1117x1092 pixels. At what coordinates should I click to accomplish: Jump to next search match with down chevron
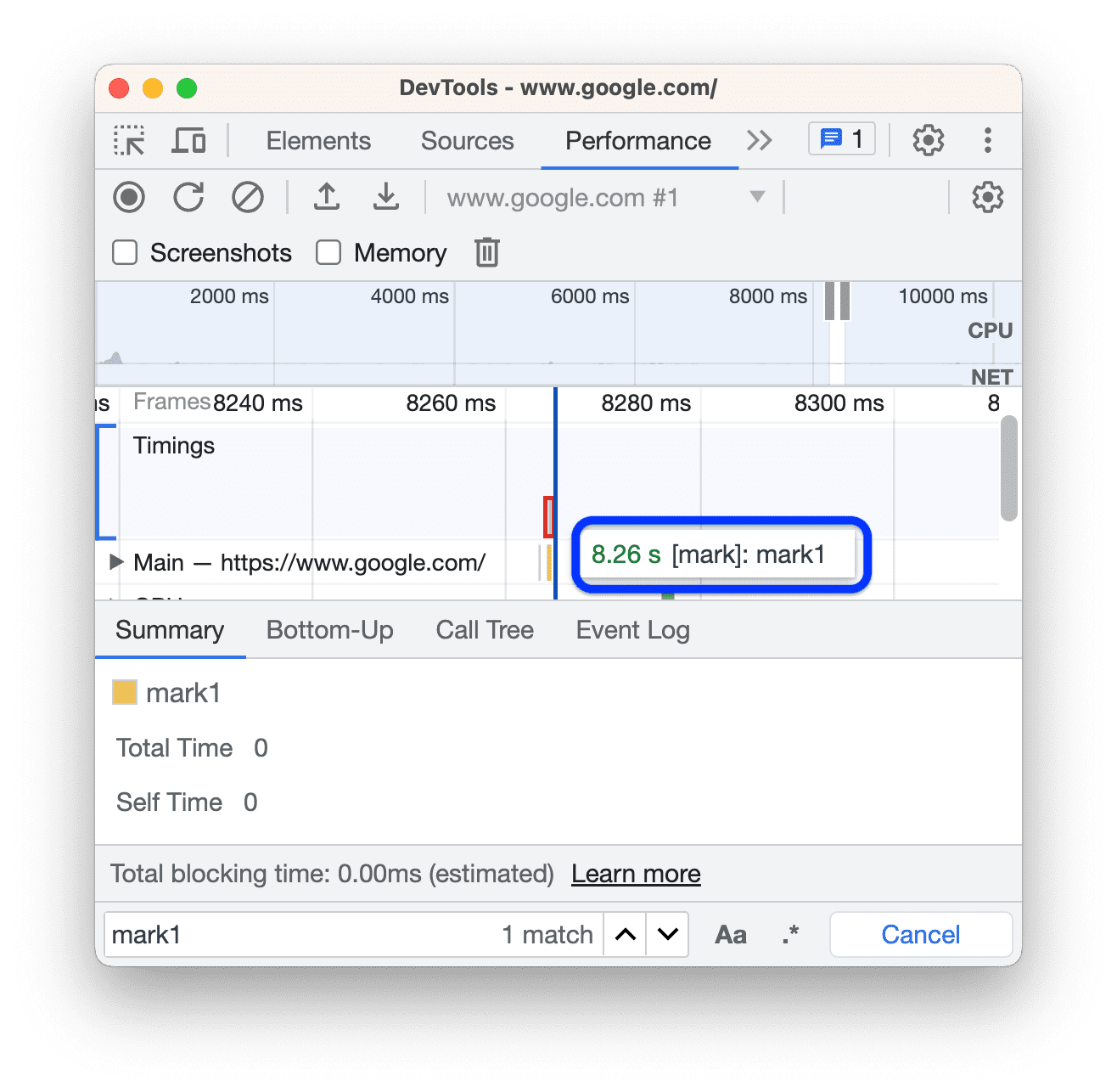click(x=667, y=934)
